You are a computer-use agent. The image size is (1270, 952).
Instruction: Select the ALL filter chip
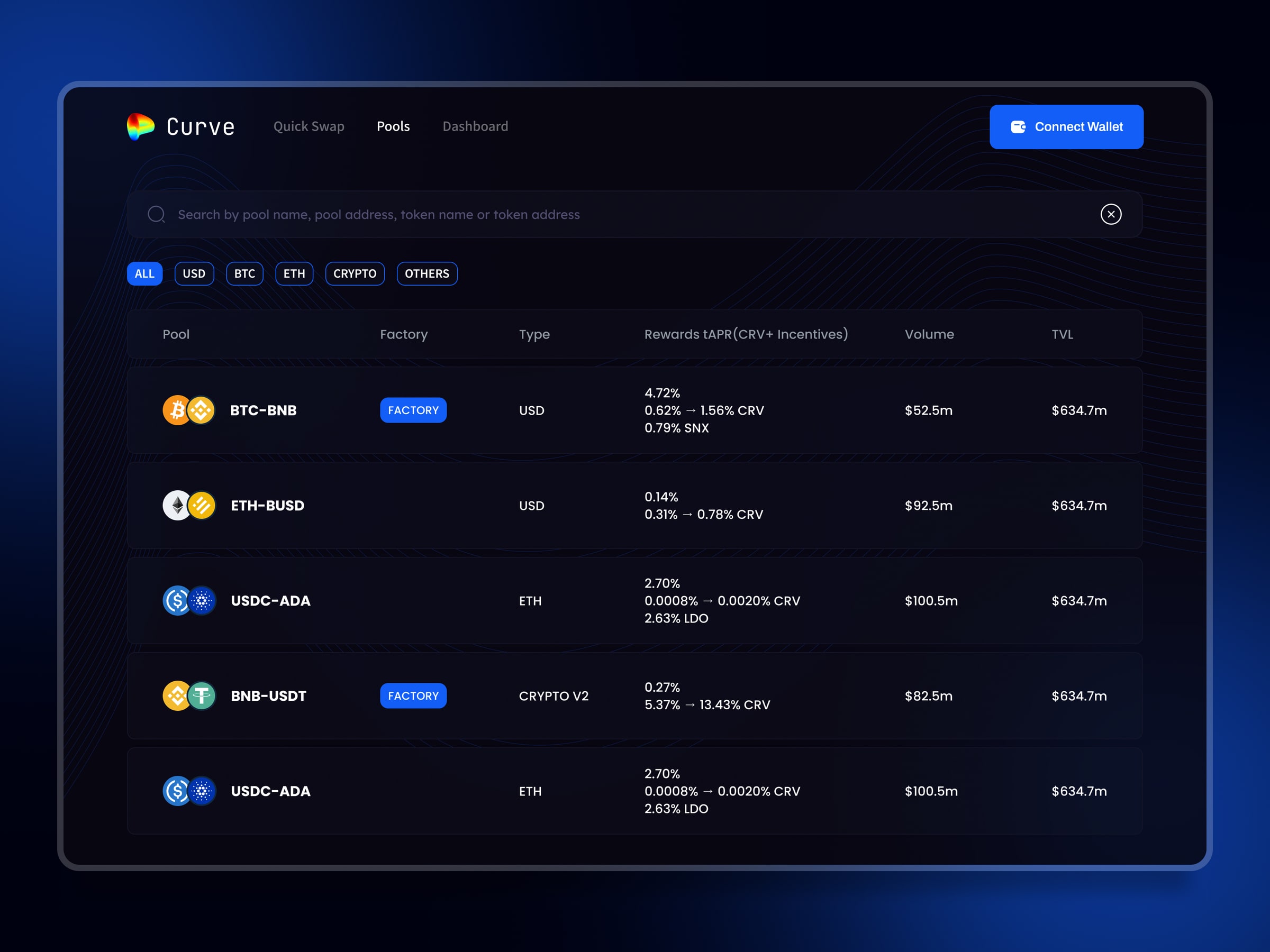coord(144,274)
